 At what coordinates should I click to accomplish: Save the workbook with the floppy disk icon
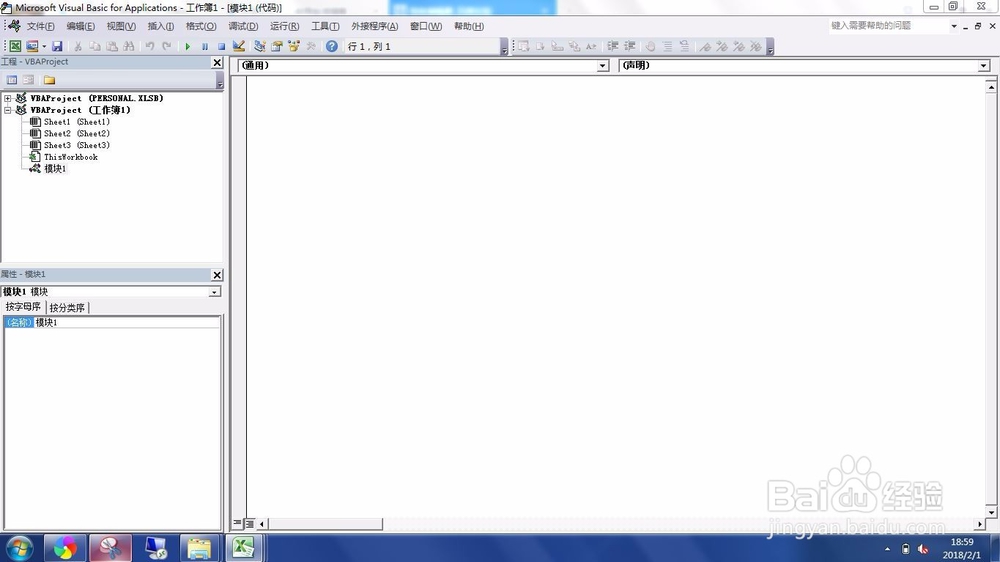point(57,46)
